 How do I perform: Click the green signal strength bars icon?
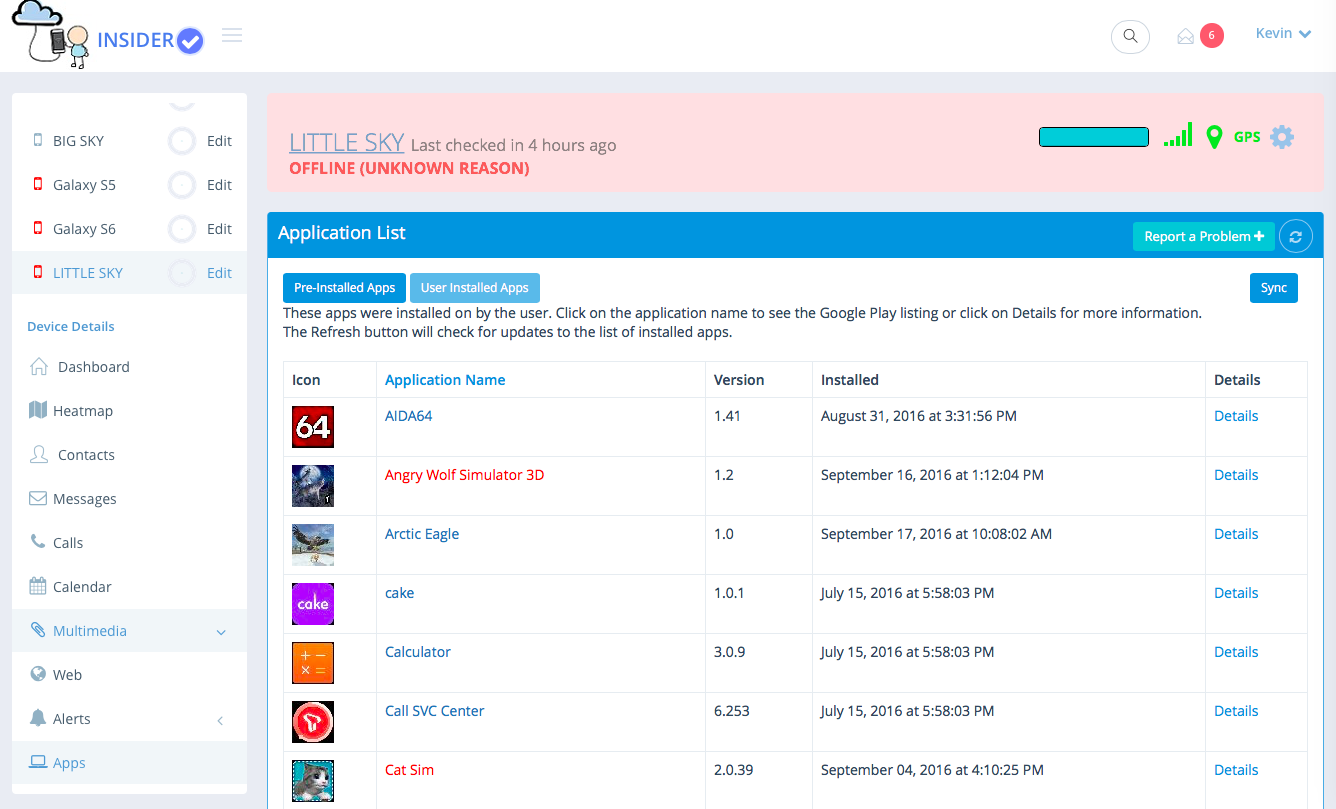click(x=1178, y=136)
